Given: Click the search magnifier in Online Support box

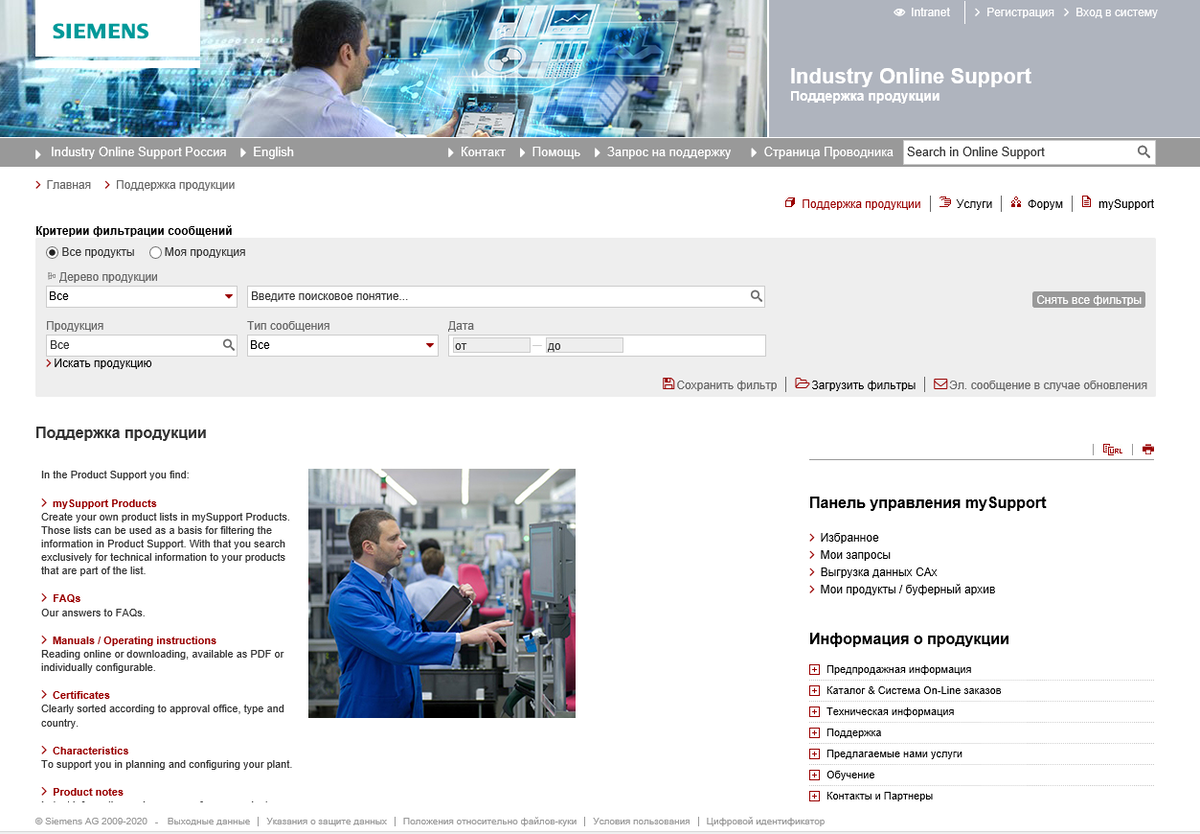Looking at the screenshot, I should (x=1144, y=152).
